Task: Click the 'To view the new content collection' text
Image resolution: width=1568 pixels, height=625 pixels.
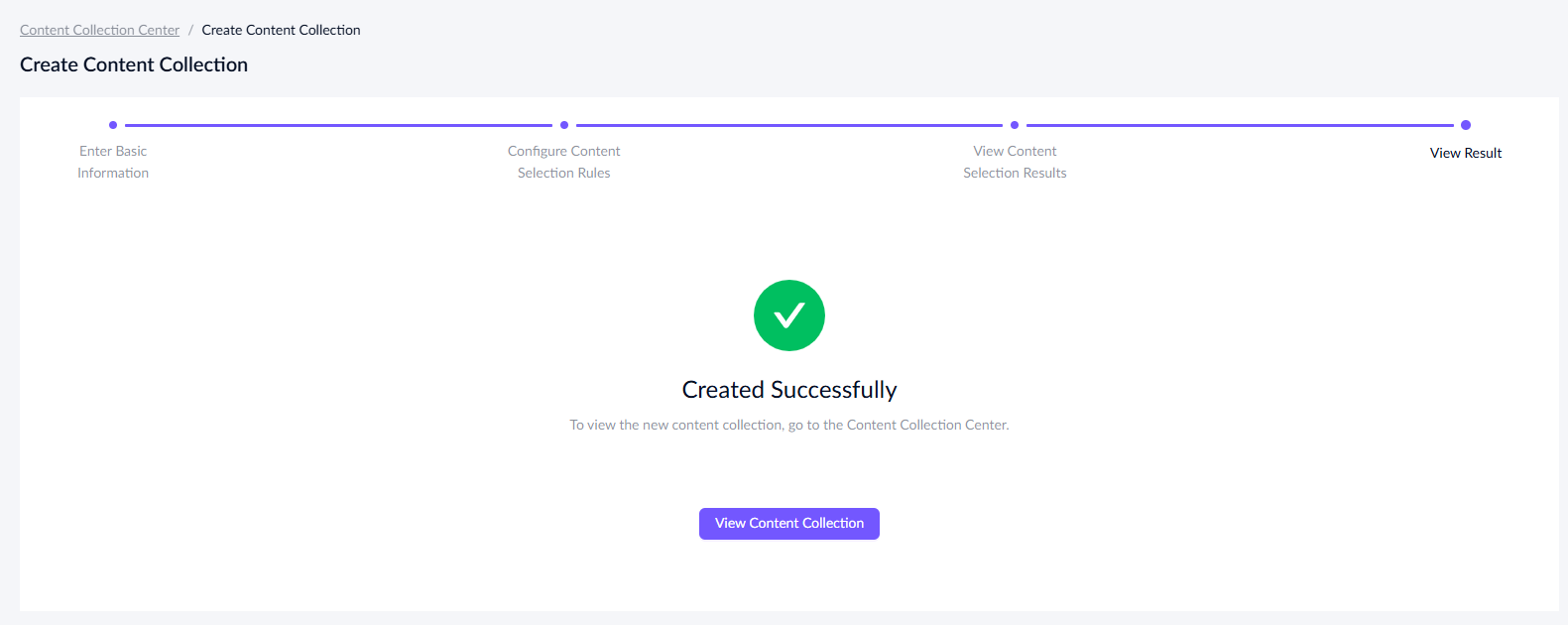Action: pyautogui.click(x=676, y=425)
